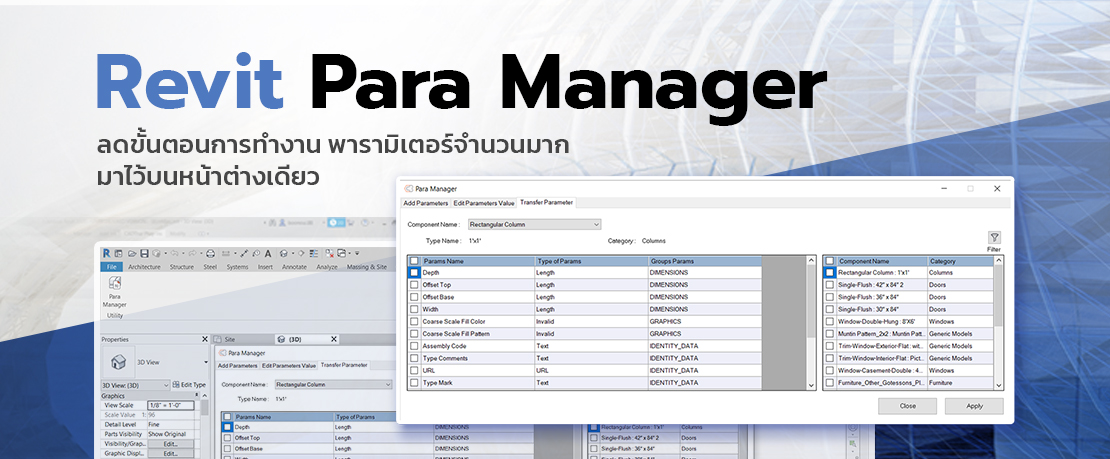The width and height of the screenshot is (1110, 459).
Task: Open the Structure ribbon tab
Action: 182,267
